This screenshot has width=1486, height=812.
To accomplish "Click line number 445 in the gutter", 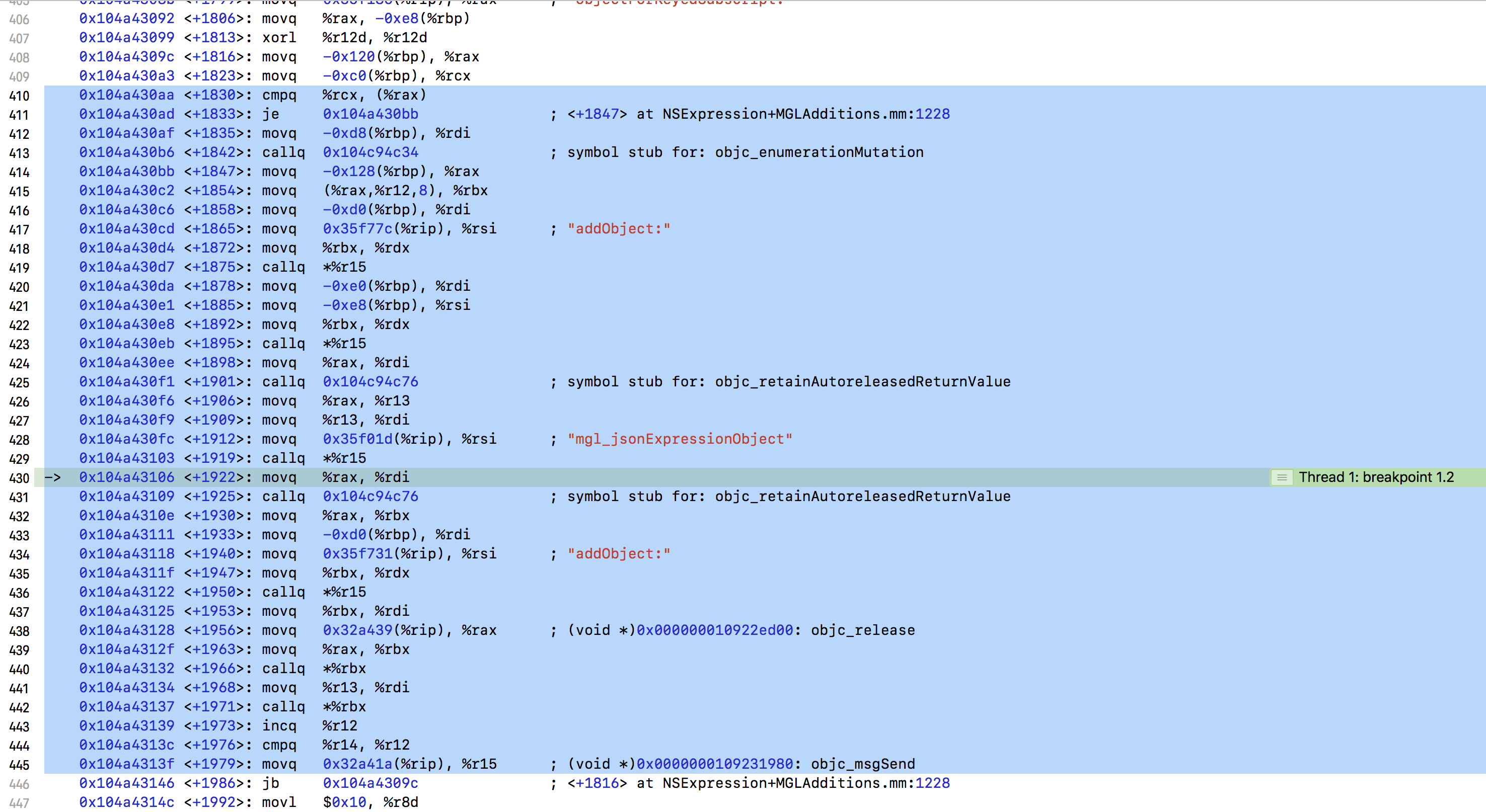I will [20, 764].
